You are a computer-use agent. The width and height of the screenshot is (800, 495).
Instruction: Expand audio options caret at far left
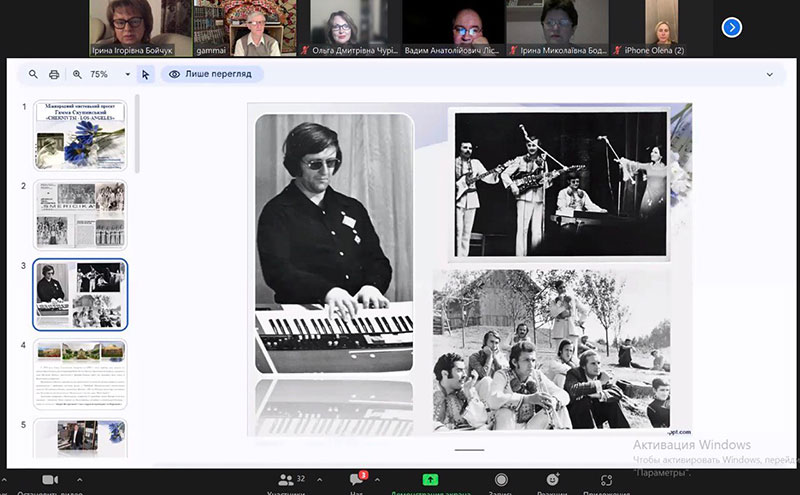pyautogui.click(x=4, y=480)
